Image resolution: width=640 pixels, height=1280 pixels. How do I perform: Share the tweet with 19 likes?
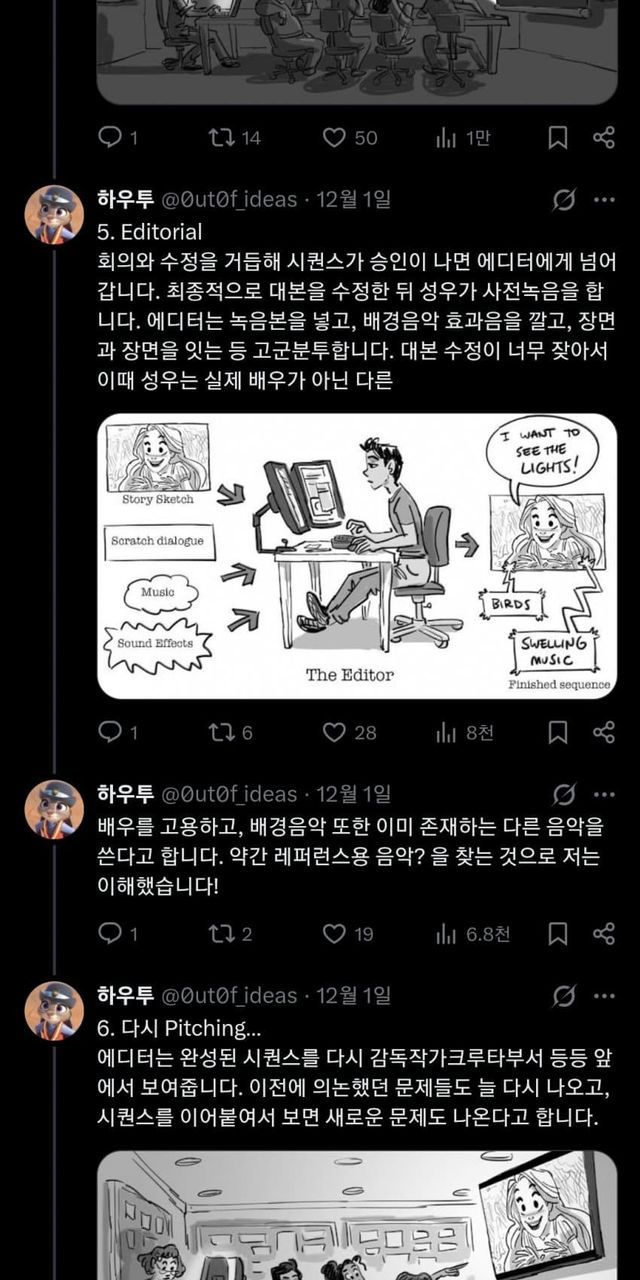tap(604, 933)
